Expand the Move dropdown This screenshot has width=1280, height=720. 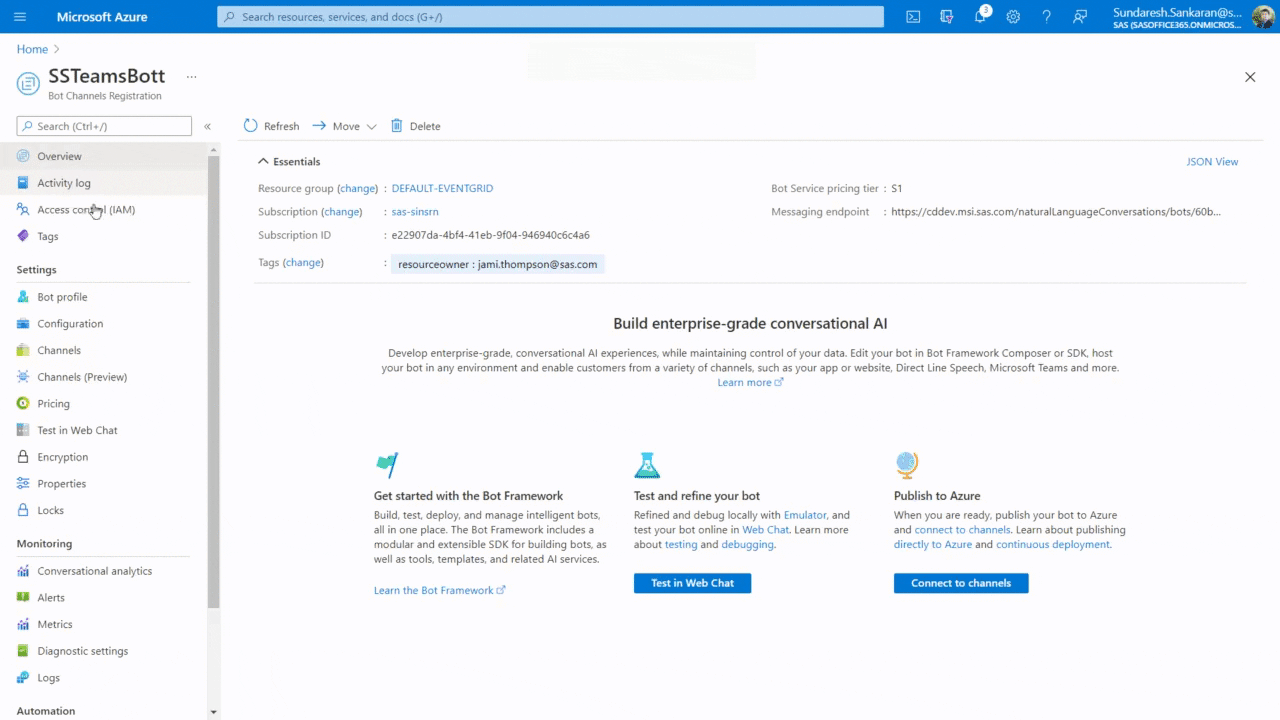tap(345, 126)
